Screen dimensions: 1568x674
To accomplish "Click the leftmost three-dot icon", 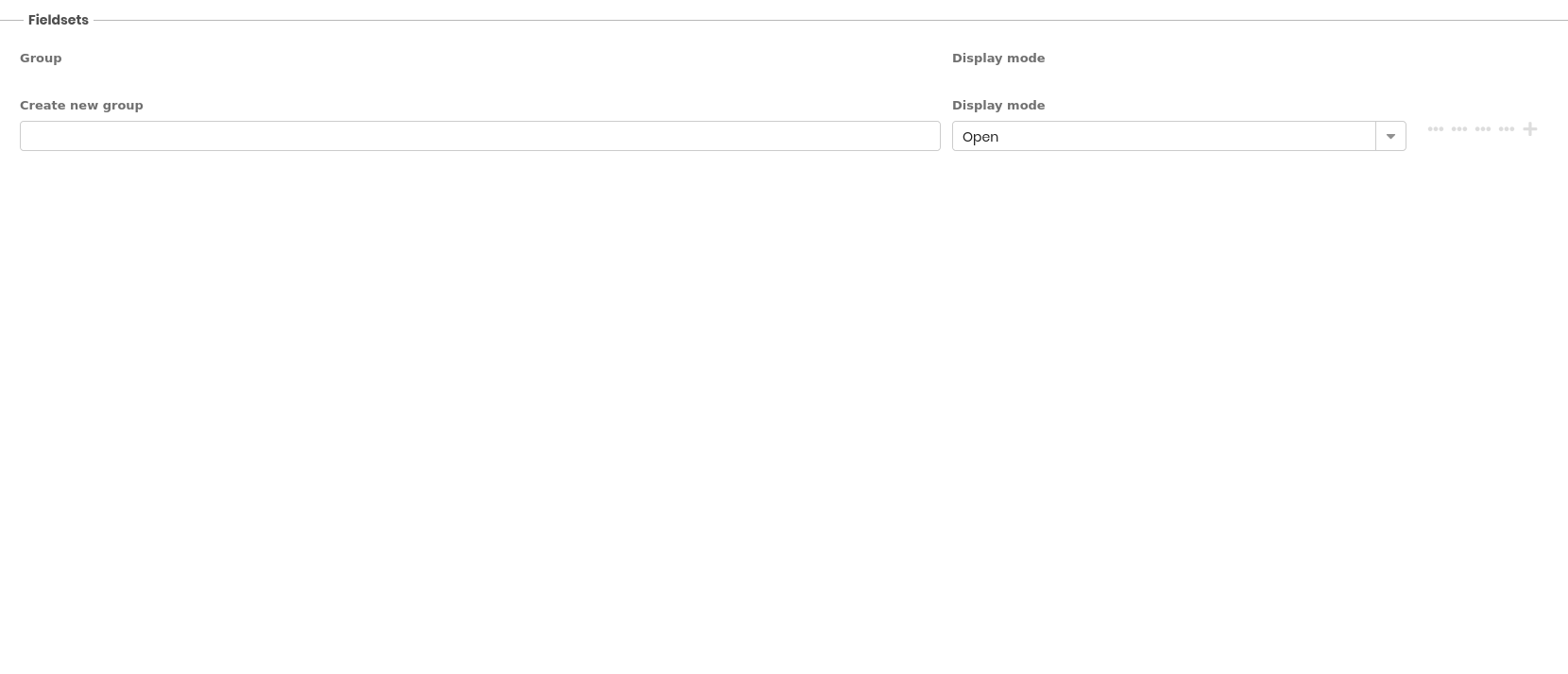I will pos(1436,129).
